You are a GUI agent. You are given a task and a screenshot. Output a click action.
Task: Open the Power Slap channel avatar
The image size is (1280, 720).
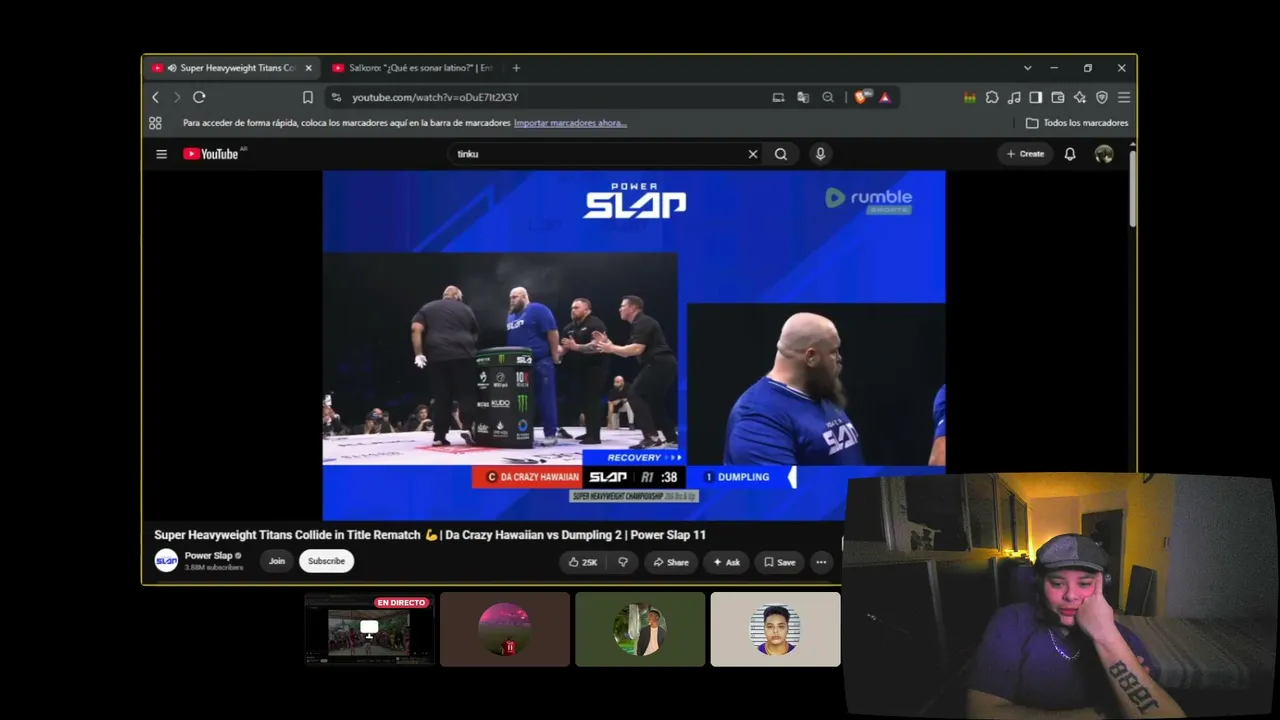click(x=166, y=561)
